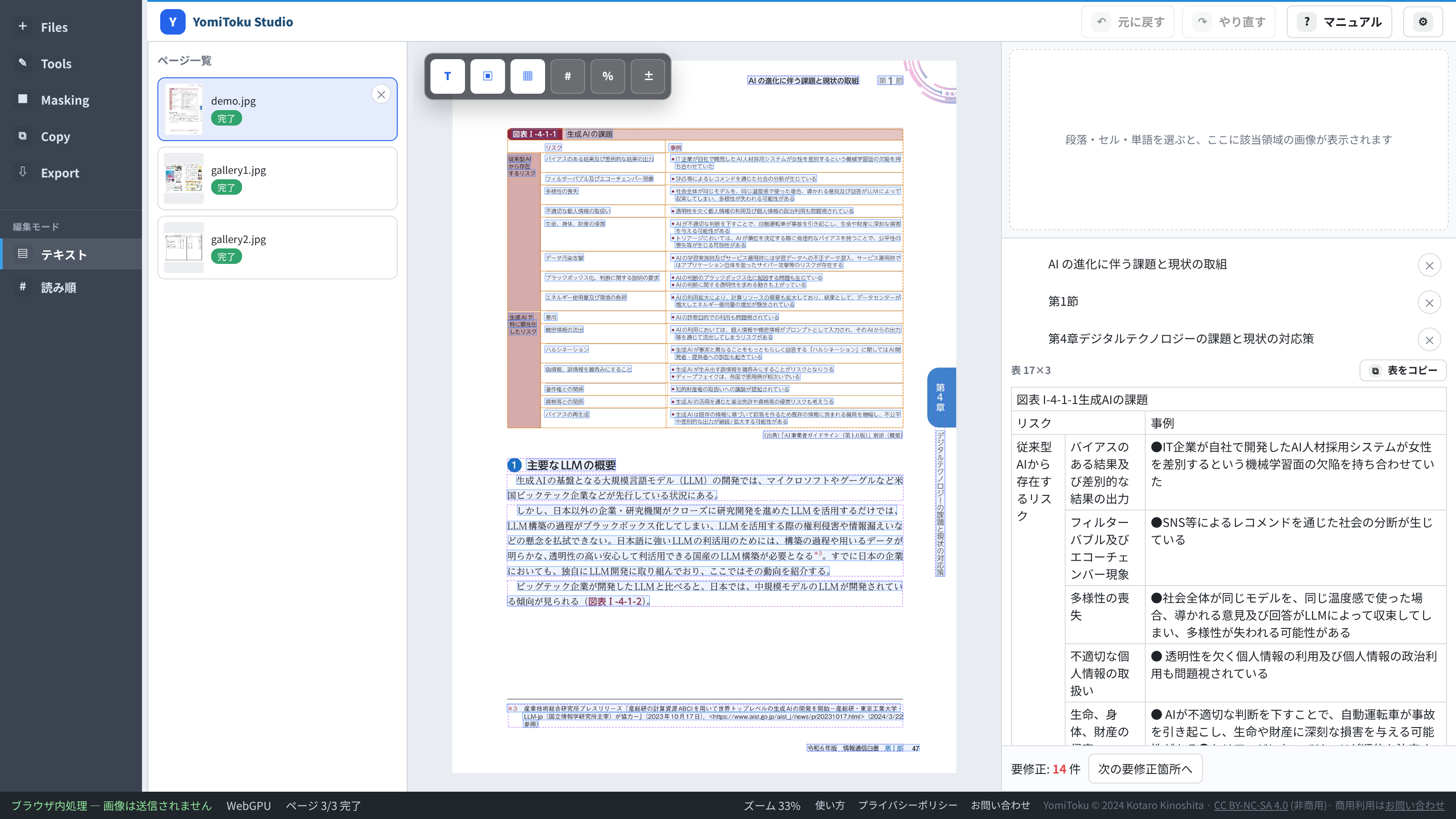Delete the 'AI の進化に伴う課題と現状の取組' entry
The image size is (1456, 819).
click(x=1430, y=266)
